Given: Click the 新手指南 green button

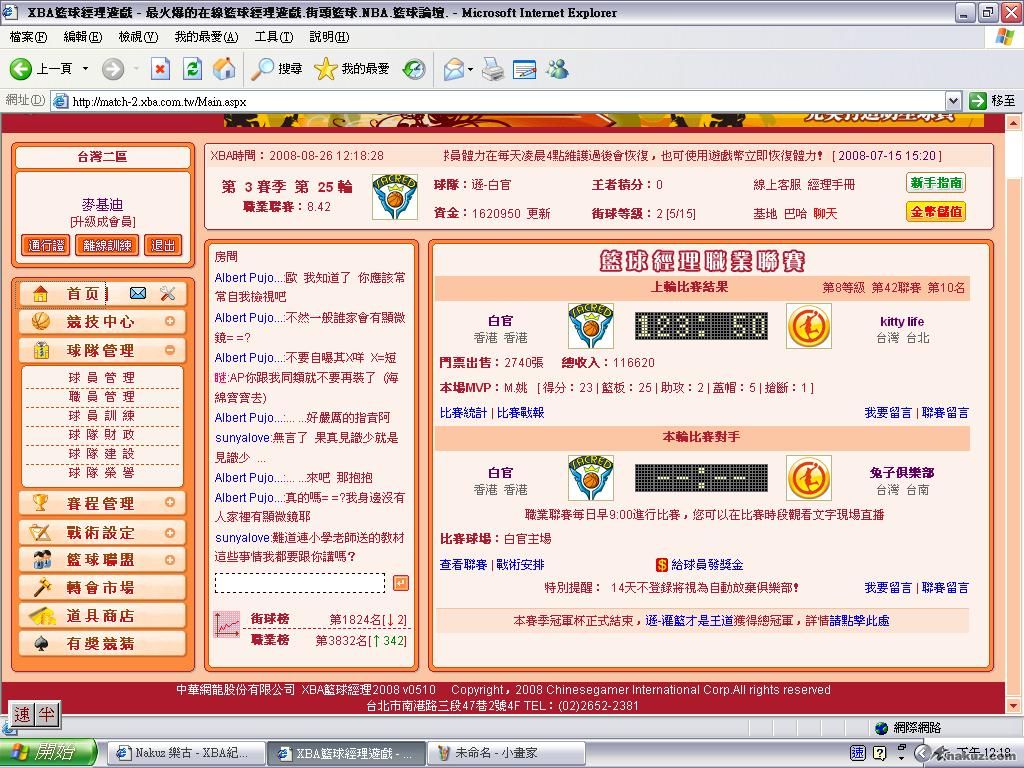Looking at the screenshot, I should (x=936, y=183).
